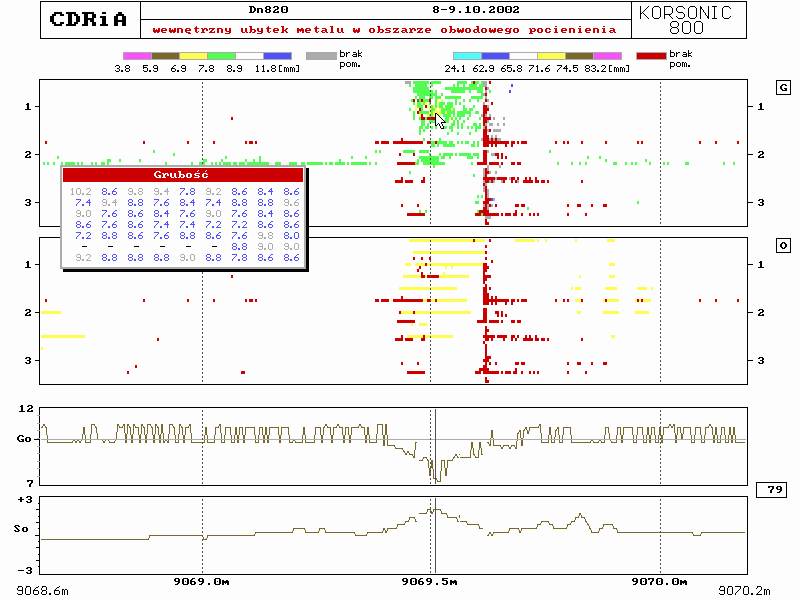The image size is (800, 600).
Task: Select the G panel marker box
Action: (783, 87)
